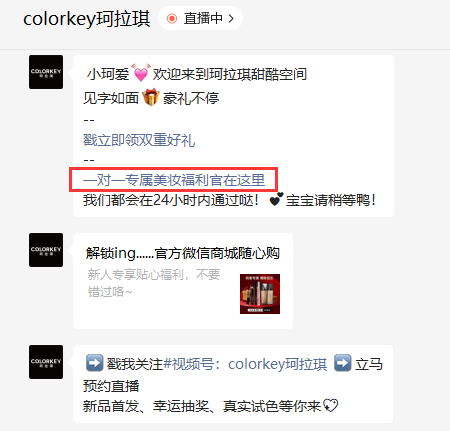Expand the chevron beside 直播中
Viewport: 450px width, 431px height.
[231, 18]
